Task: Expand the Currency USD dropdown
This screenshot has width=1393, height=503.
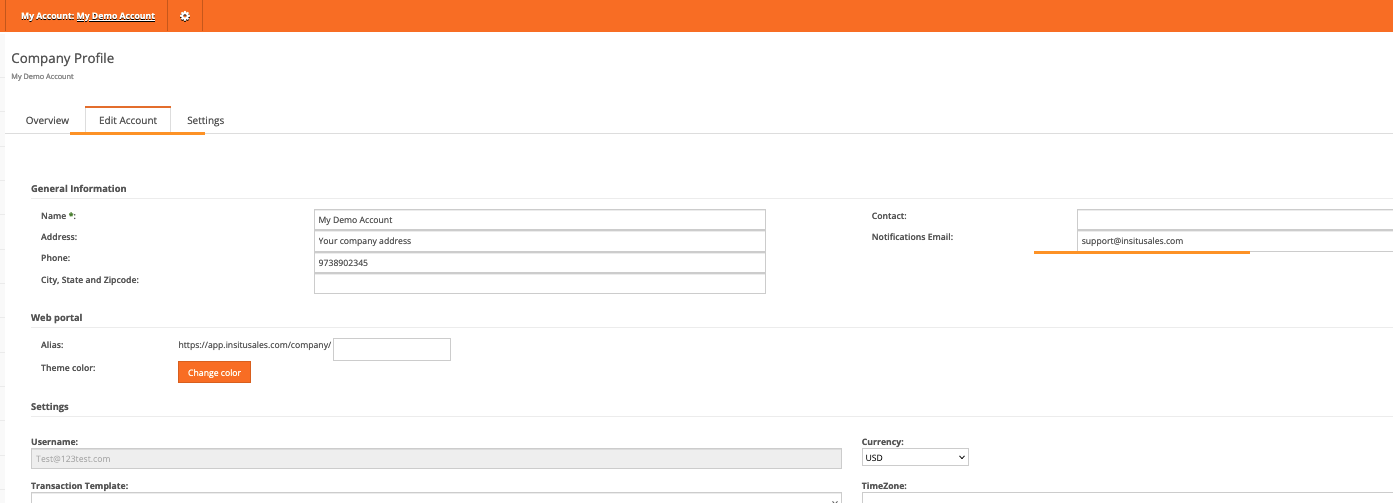Action: click(915, 458)
